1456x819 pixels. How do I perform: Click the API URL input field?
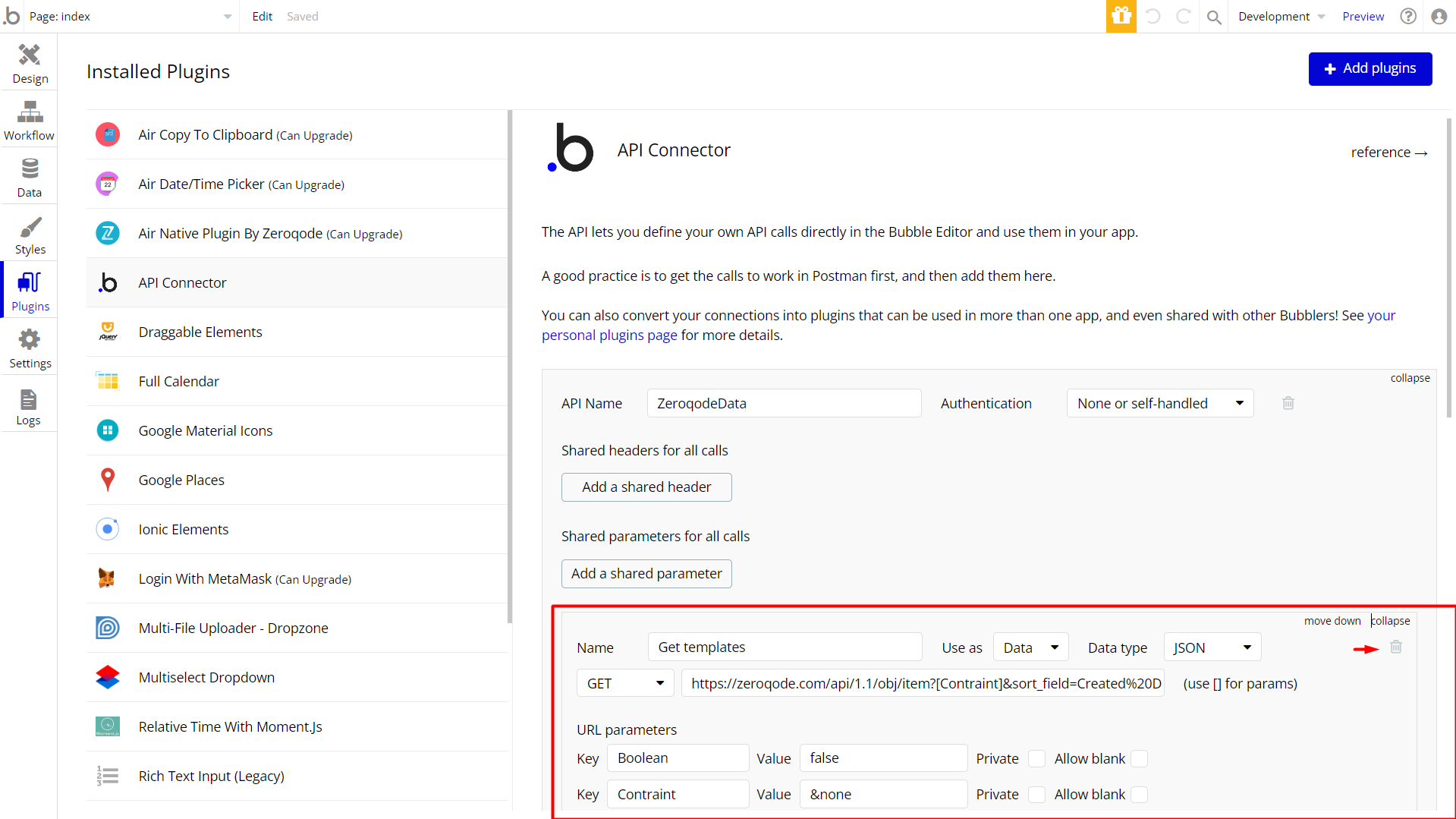[x=923, y=683]
